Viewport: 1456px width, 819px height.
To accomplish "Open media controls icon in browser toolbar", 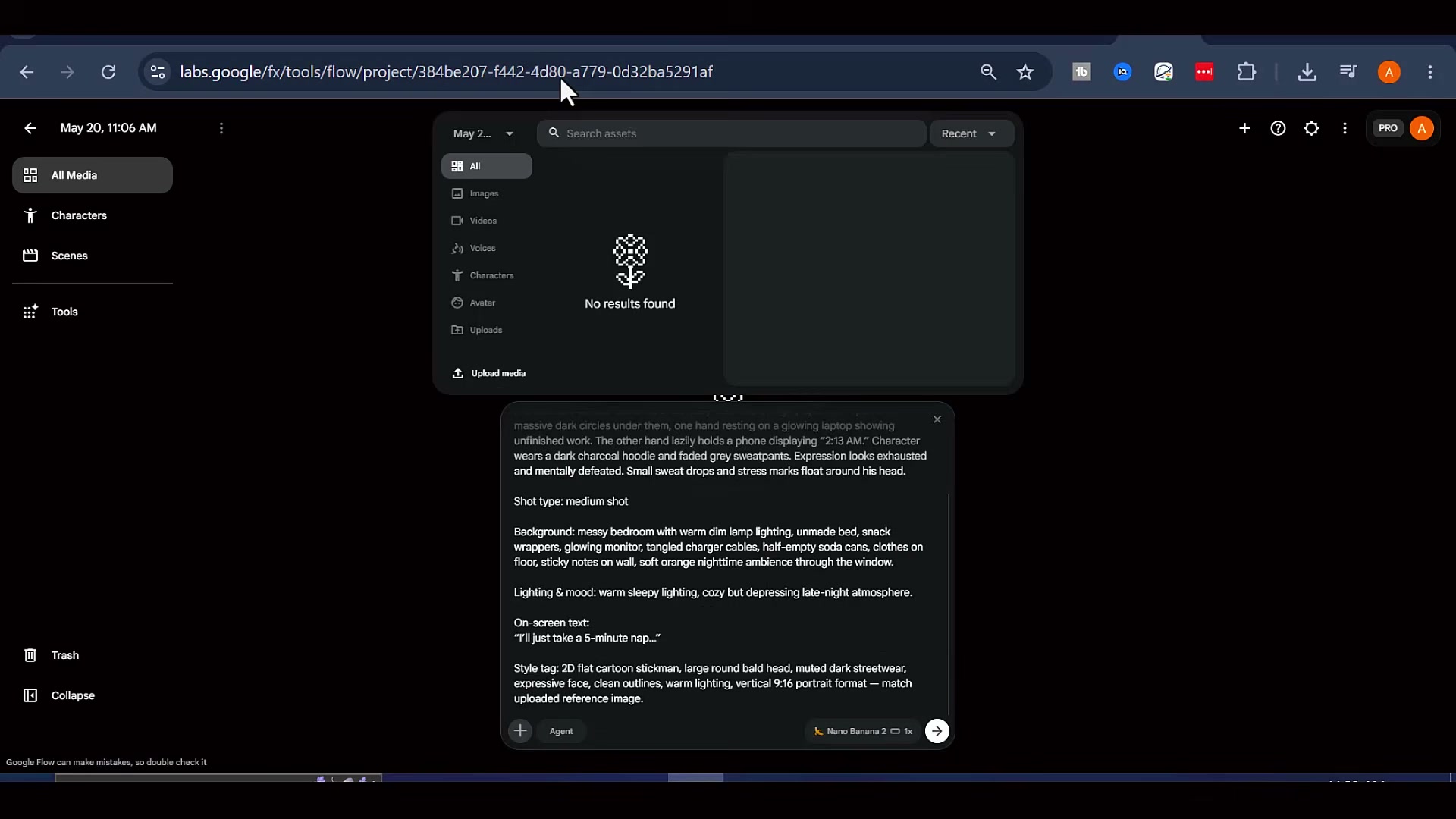I will 1348,72.
